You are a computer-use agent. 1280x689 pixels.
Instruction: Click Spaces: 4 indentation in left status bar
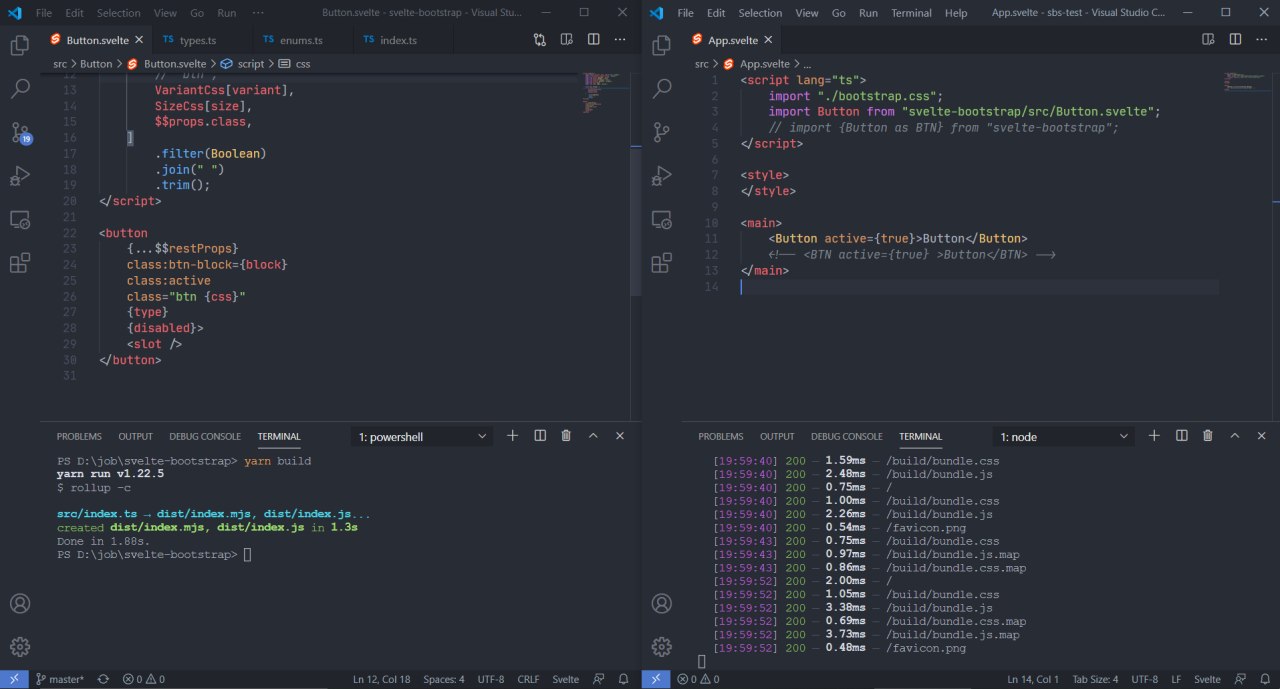point(444,679)
